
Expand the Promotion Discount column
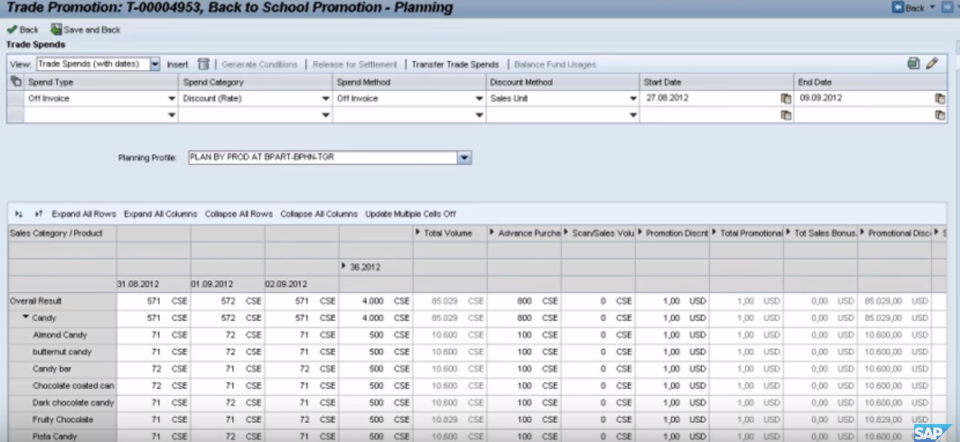coord(640,233)
